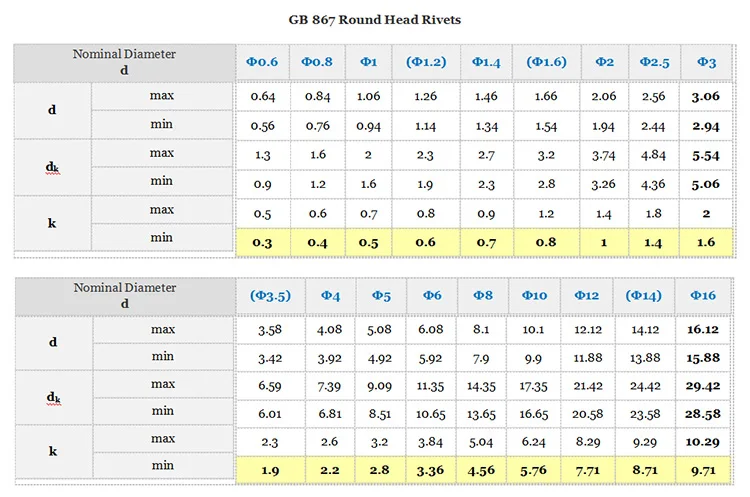Click the Φ10 column header
The width and height of the screenshot is (750, 497).
[x=534, y=296]
